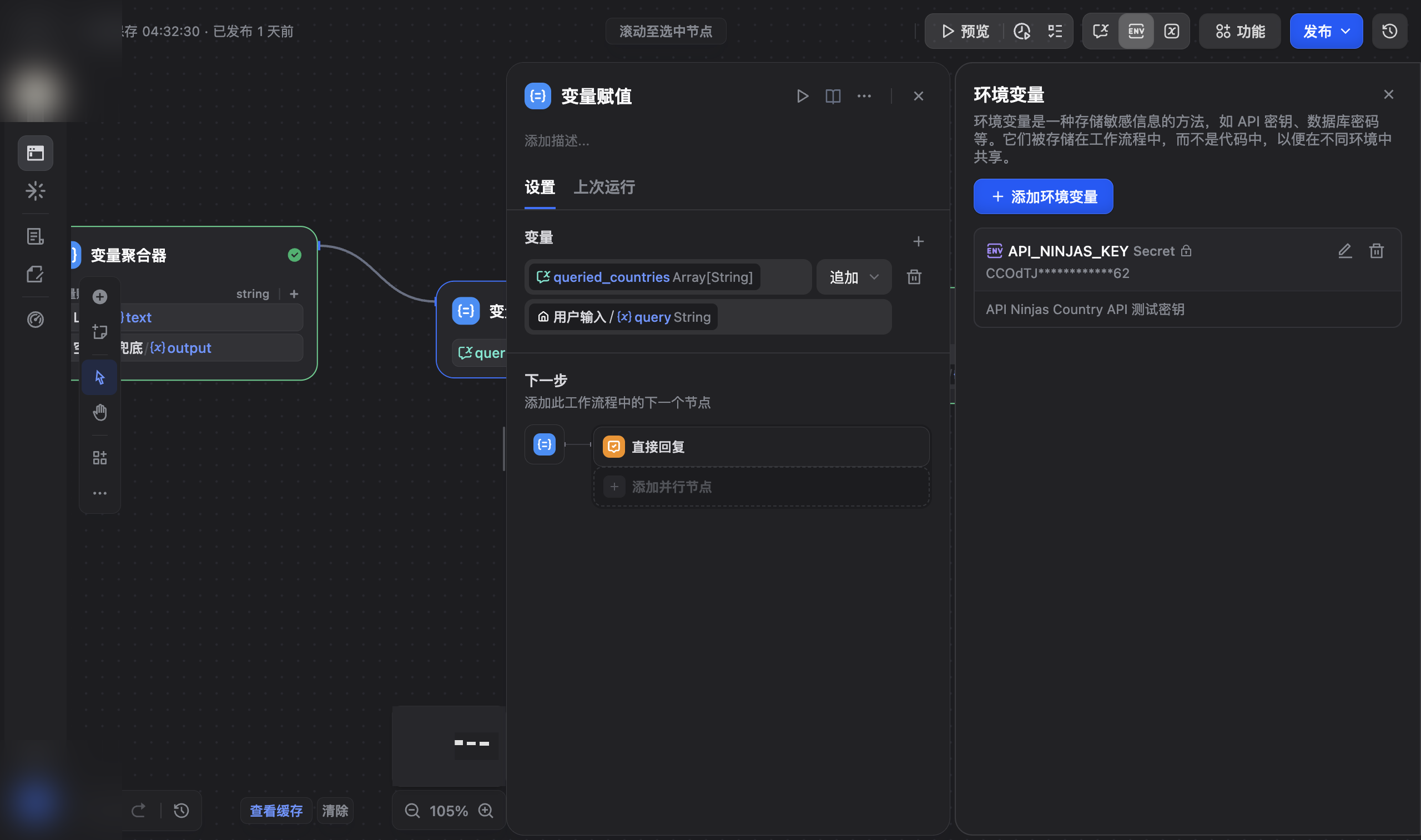Expand the 发布 publish dropdown

[1326, 31]
